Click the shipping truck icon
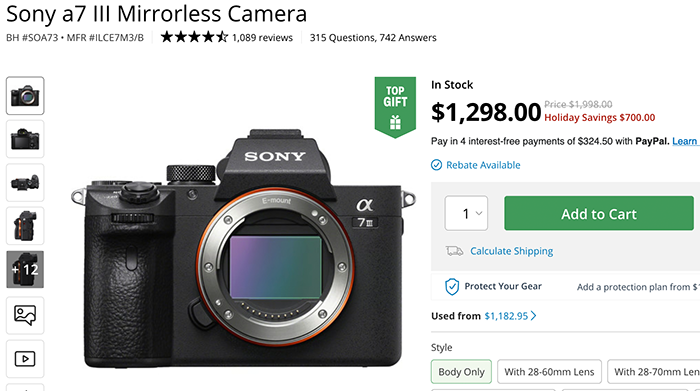 pos(454,251)
